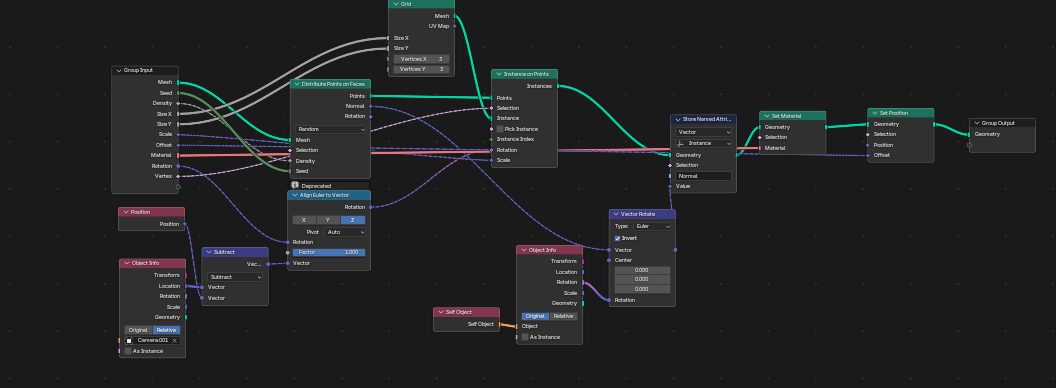This screenshot has width=1056, height=388.
Task: Click the Vertices Y value field
Action: coord(422,69)
